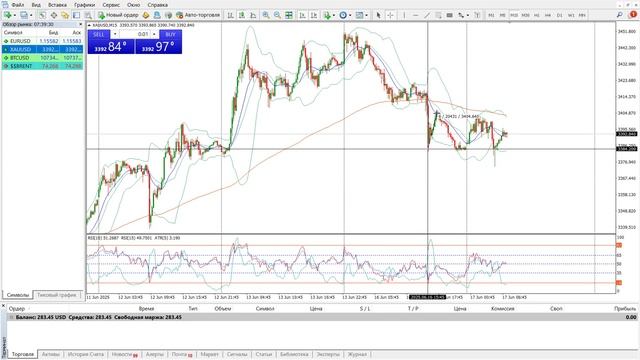Open the Вставка menu
The height and width of the screenshot is (360, 640).
pos(57,5)
